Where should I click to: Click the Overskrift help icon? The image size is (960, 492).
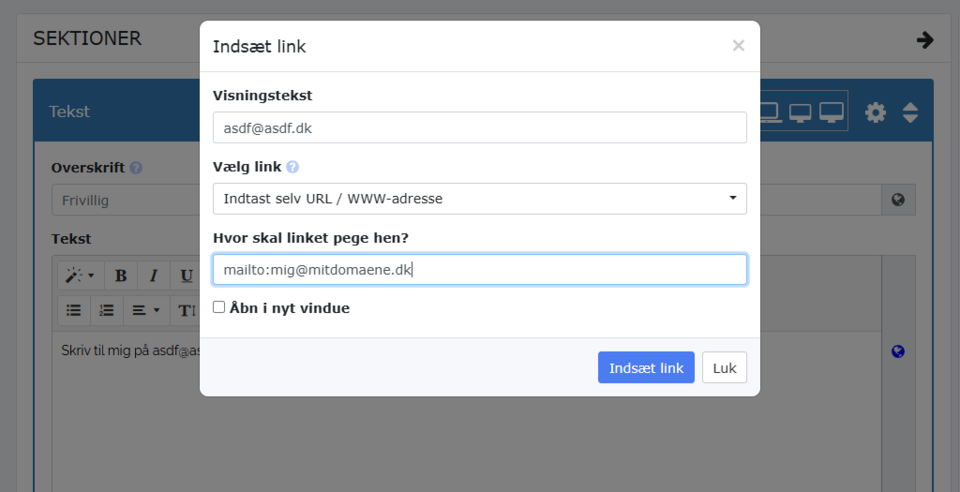(136, 168)
